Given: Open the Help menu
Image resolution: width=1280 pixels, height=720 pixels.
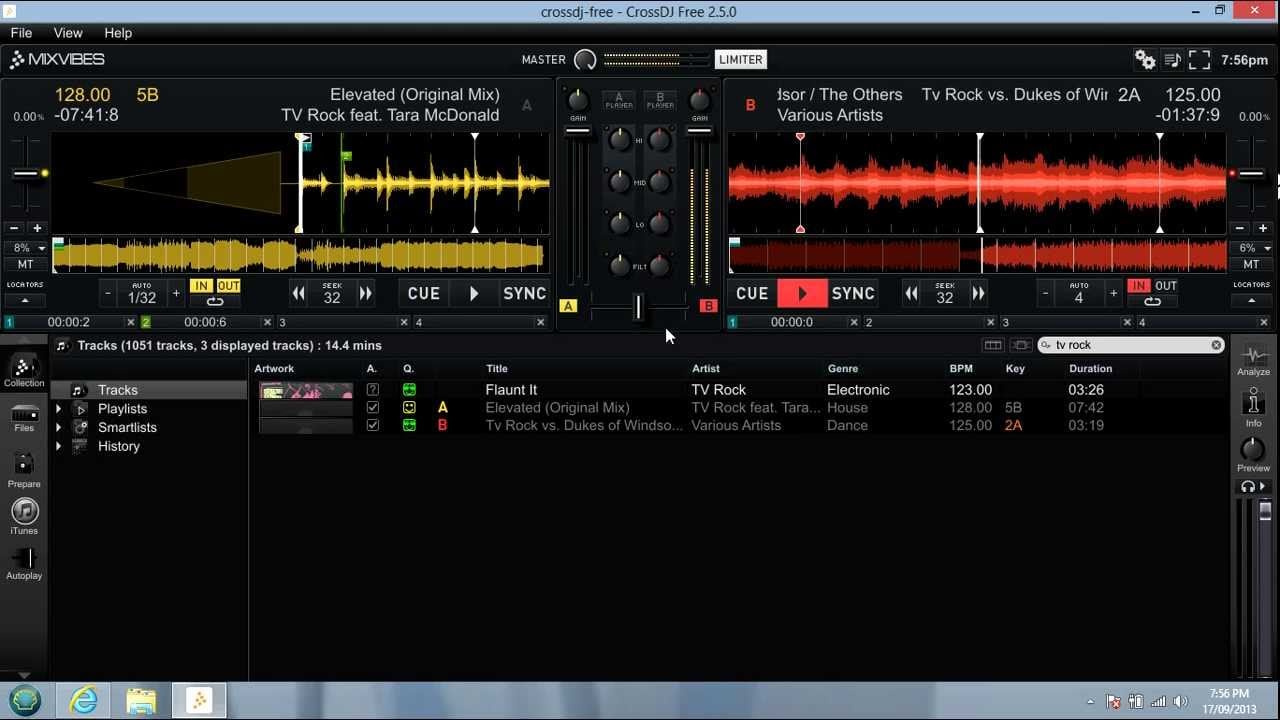Looking at the screenshot, I should 118,33.
